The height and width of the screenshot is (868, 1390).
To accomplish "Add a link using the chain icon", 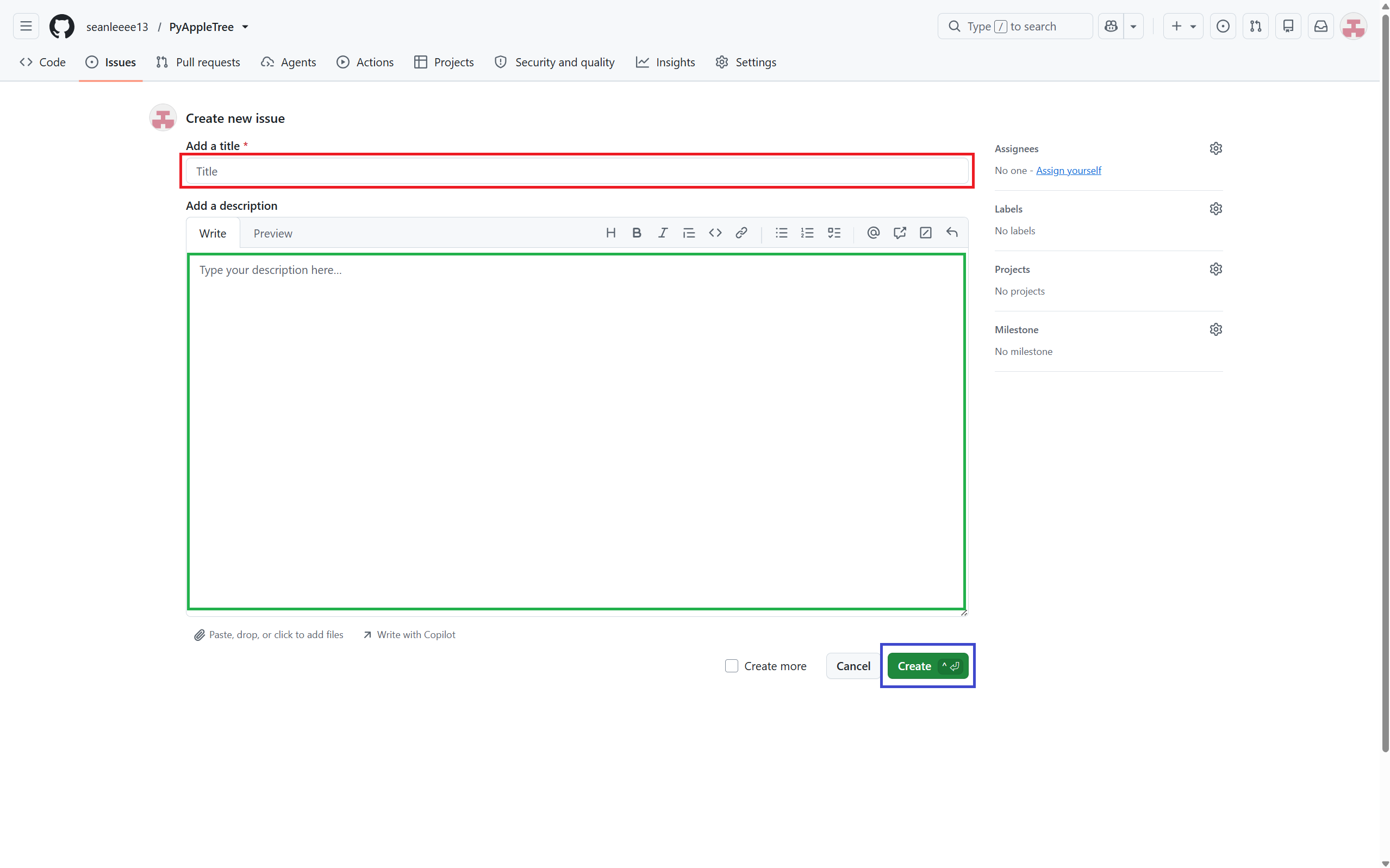I will tap(741, 233).
